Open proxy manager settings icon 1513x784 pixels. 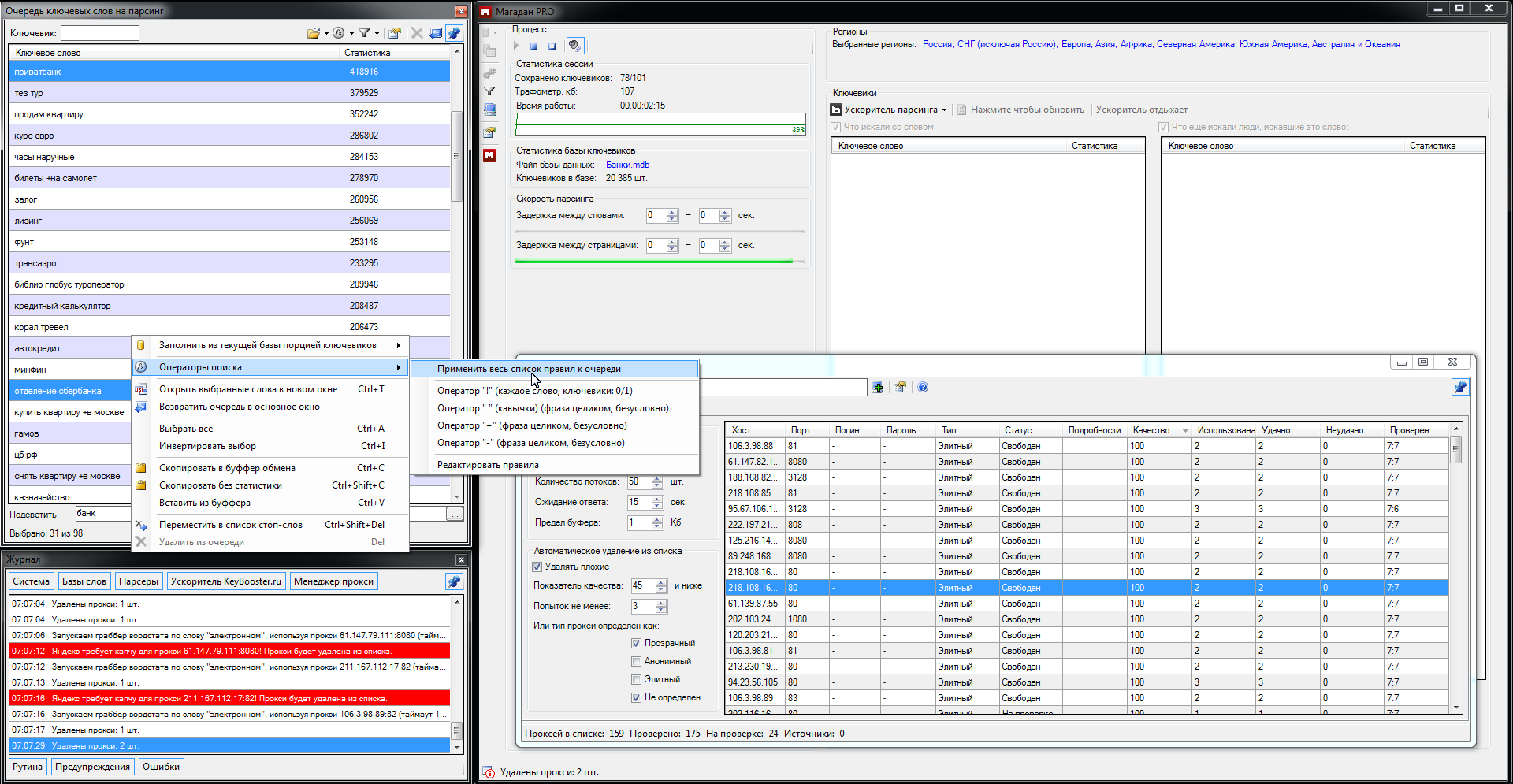(899, 387)
